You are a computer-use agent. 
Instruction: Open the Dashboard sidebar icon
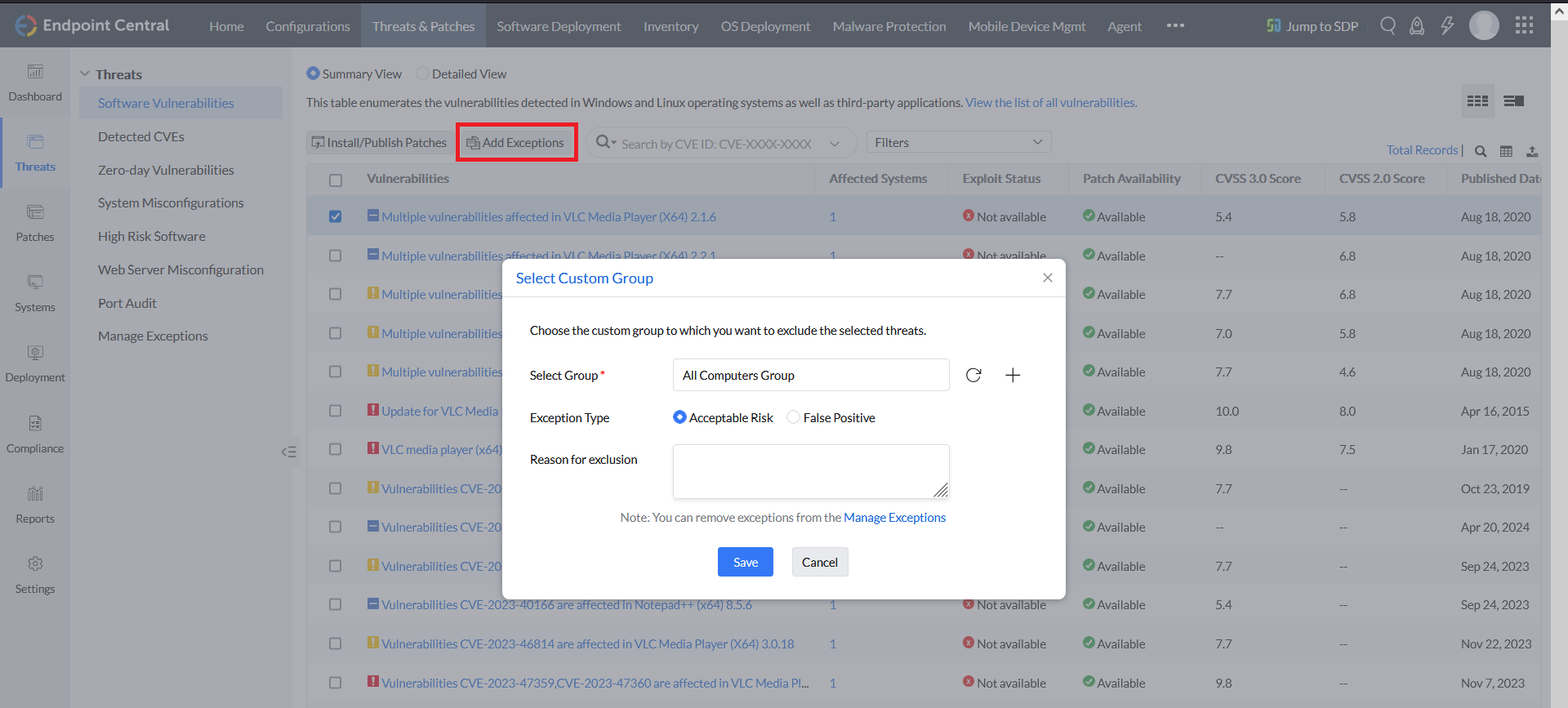(x=35, y=82)
